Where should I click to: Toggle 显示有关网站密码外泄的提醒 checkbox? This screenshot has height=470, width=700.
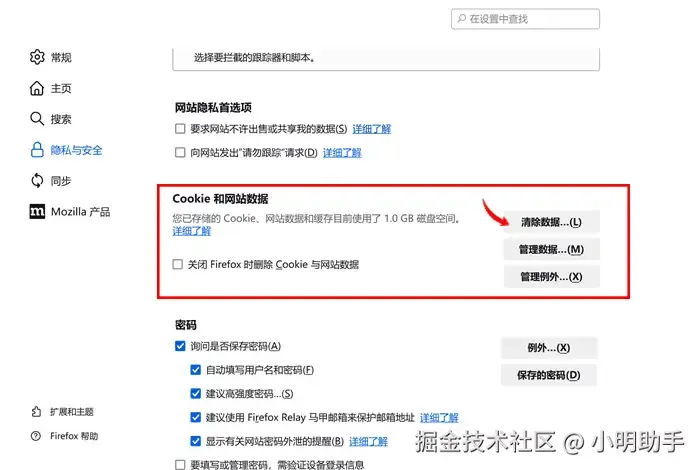click(x=196, y=441)
